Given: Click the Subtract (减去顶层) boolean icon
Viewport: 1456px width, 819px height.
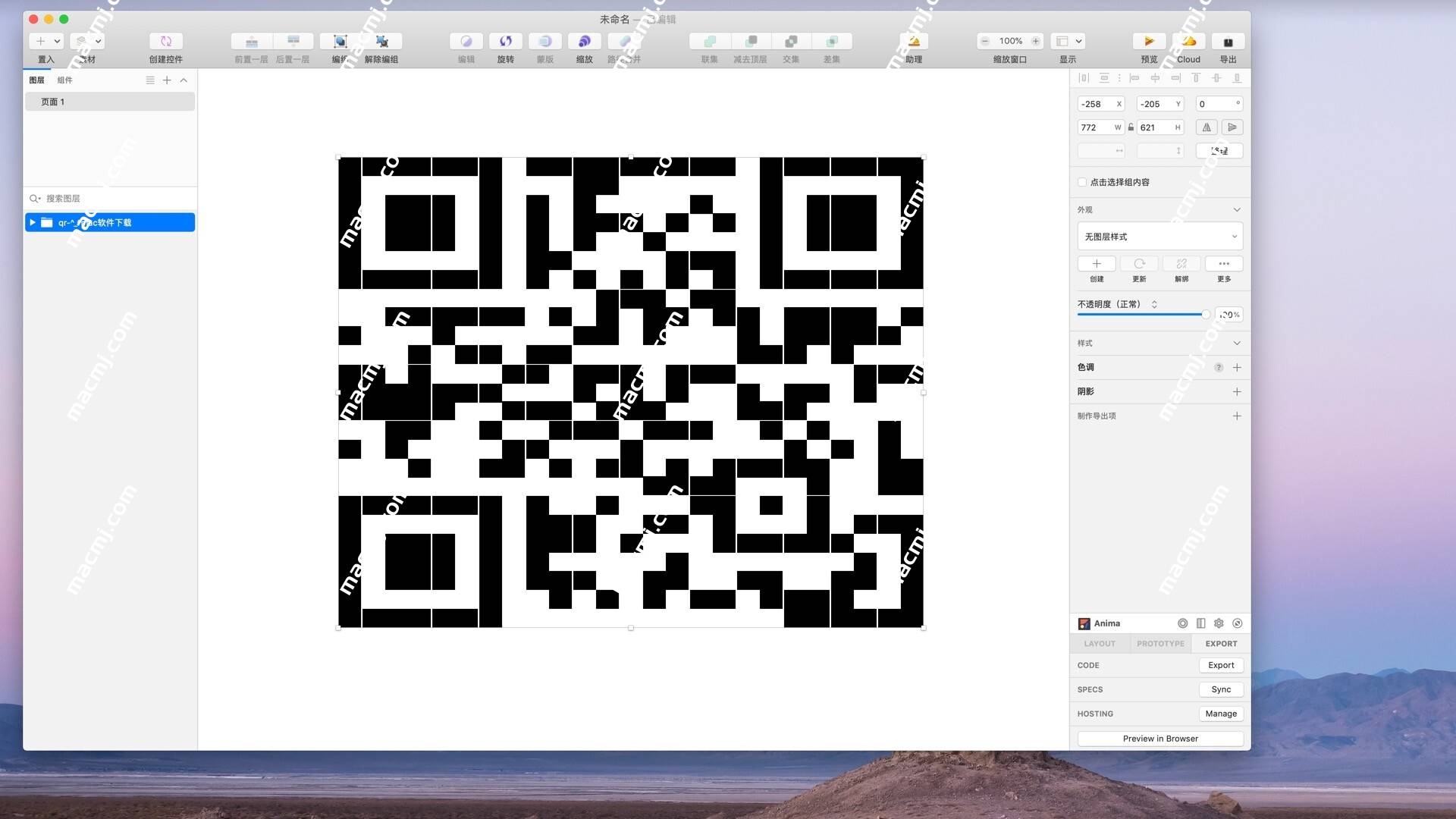Looking at the screenshot, I should tap(751, 41).
